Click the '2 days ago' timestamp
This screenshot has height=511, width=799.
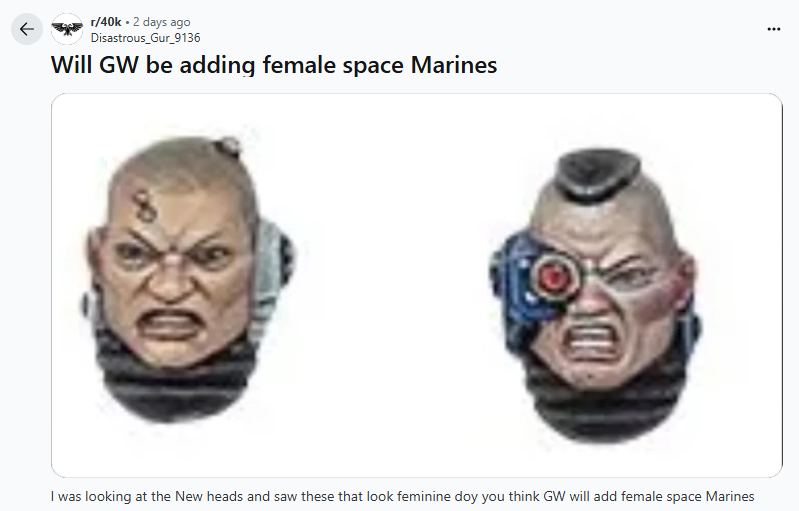pos(162,22)
